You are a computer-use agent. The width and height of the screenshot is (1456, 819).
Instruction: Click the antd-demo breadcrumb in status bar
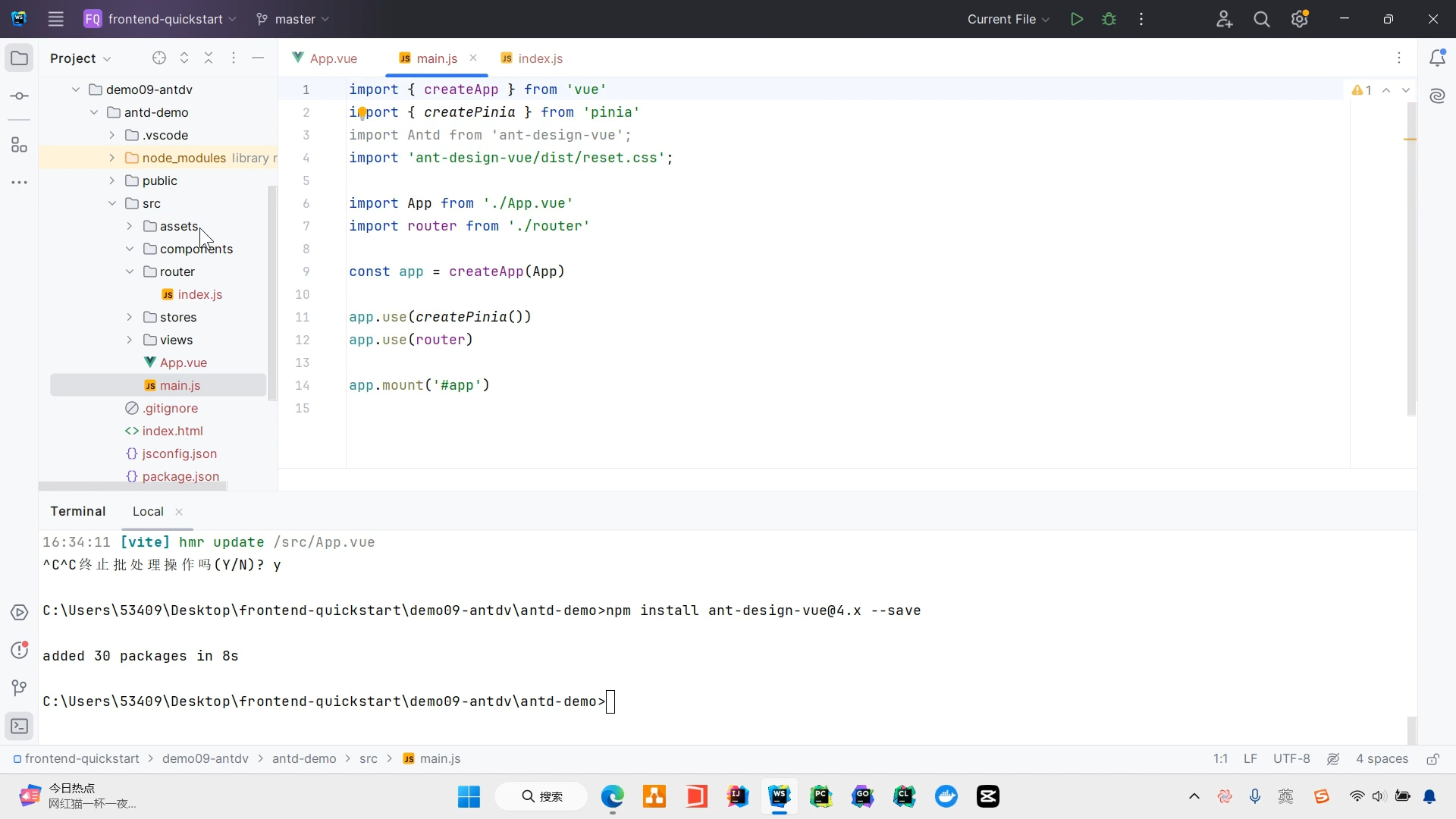(304, 759)
